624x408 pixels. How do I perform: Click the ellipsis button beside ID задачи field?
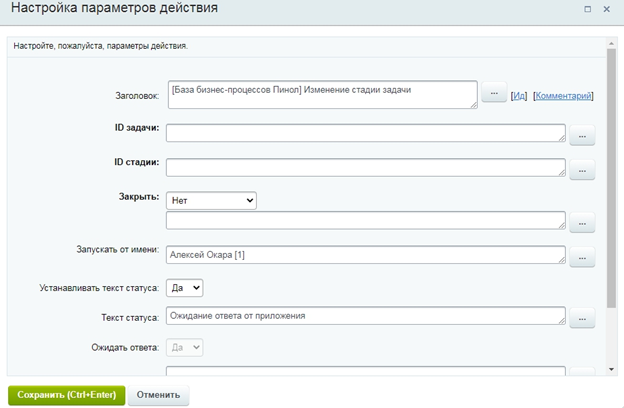(x=582, y=136)
